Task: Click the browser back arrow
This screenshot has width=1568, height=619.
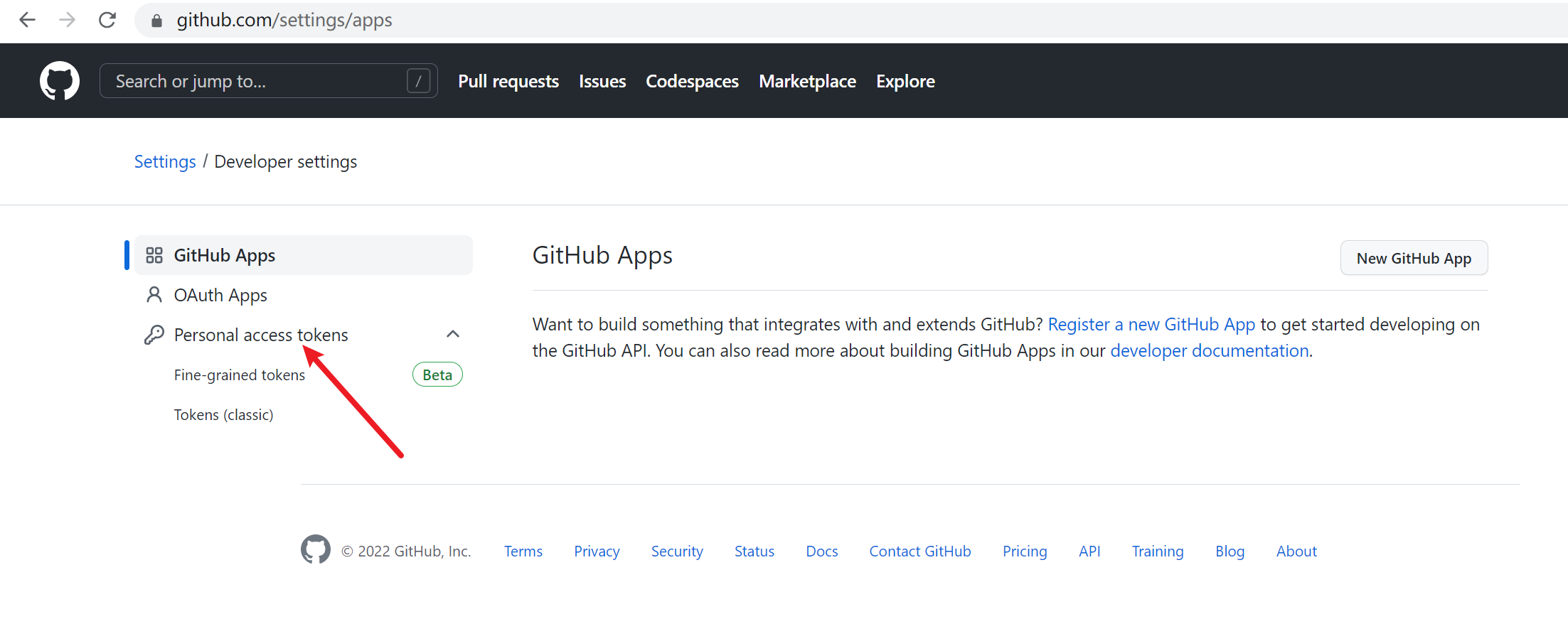Action: coord(27,20)
